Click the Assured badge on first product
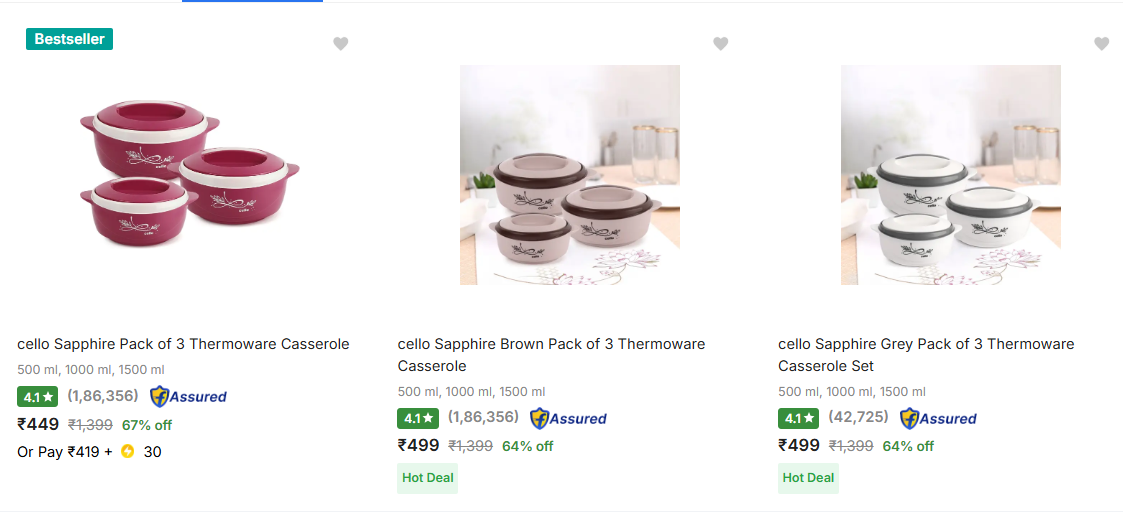1123x512 pixels. point(188,397)
